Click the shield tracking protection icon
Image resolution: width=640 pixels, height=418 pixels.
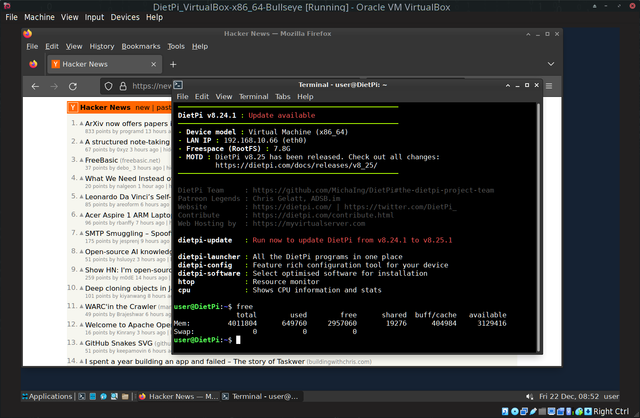108,86
